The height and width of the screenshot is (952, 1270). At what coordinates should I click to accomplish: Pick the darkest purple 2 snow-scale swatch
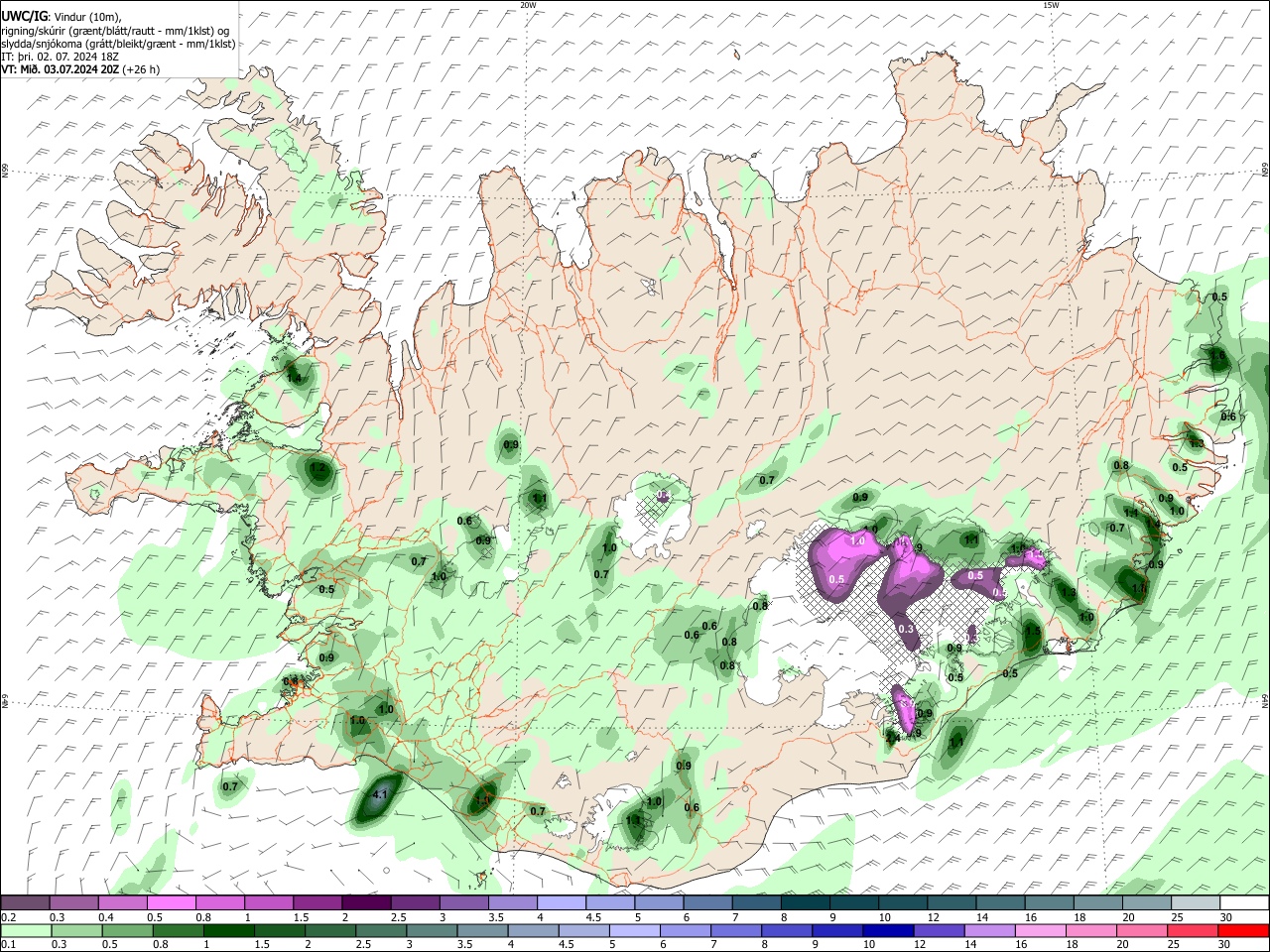click(x=366, y=902)
